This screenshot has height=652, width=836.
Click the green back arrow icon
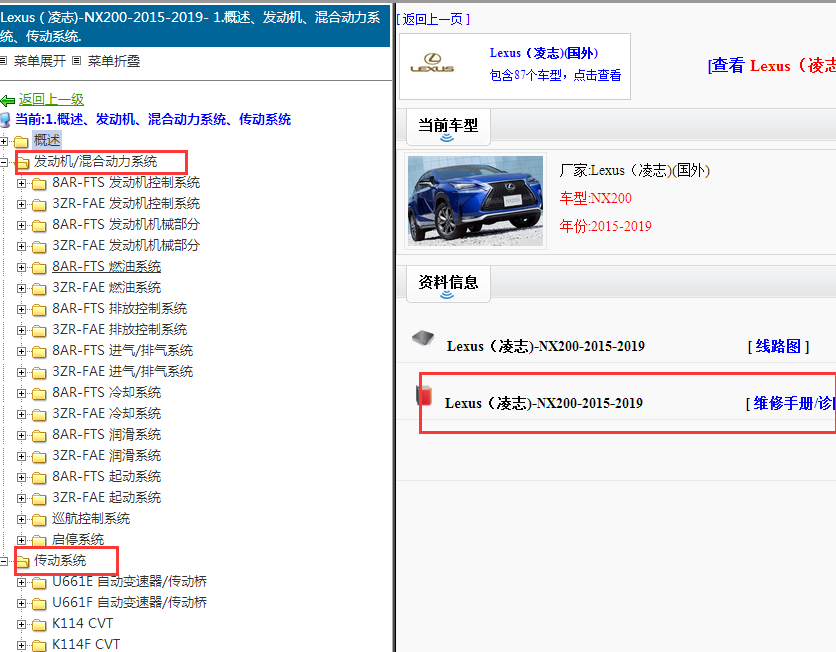(7, 100)
